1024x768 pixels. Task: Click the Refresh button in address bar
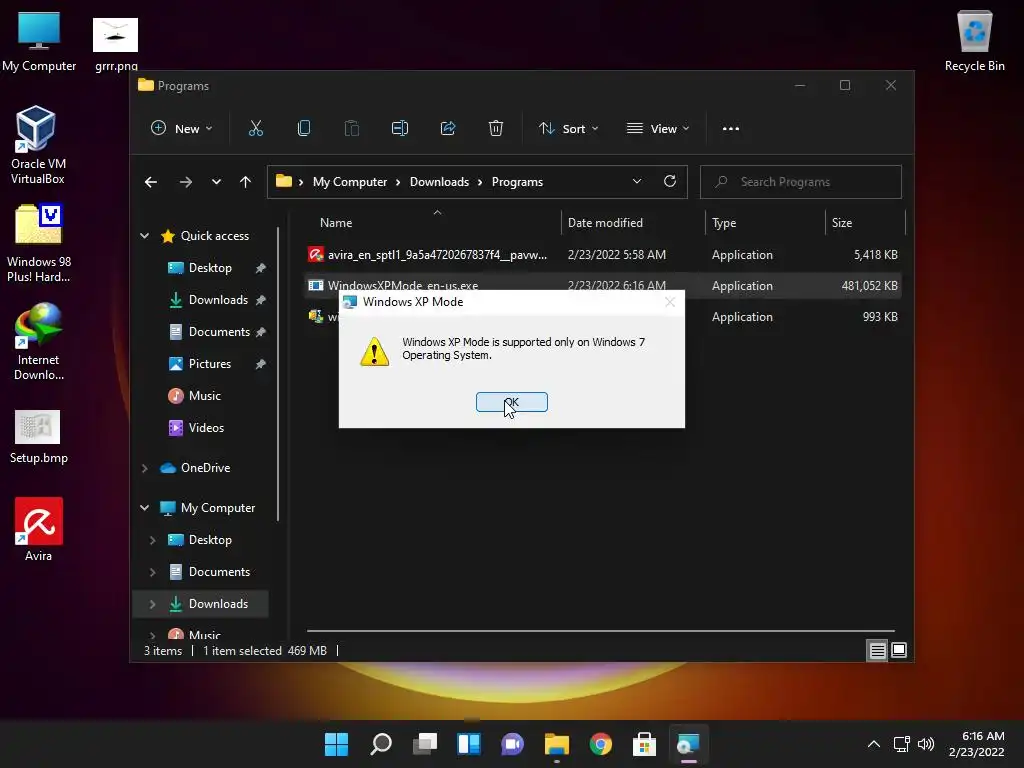click(x=670, y=182)
